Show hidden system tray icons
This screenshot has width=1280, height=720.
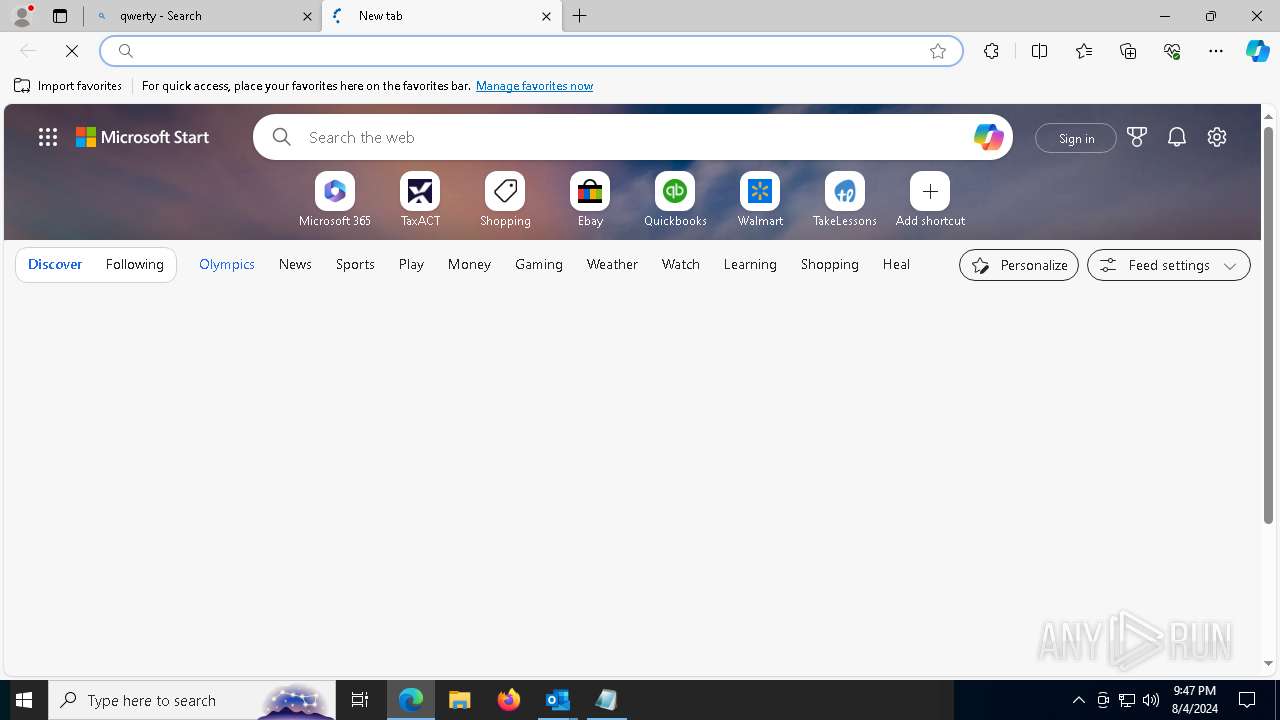pos(1078,700)
